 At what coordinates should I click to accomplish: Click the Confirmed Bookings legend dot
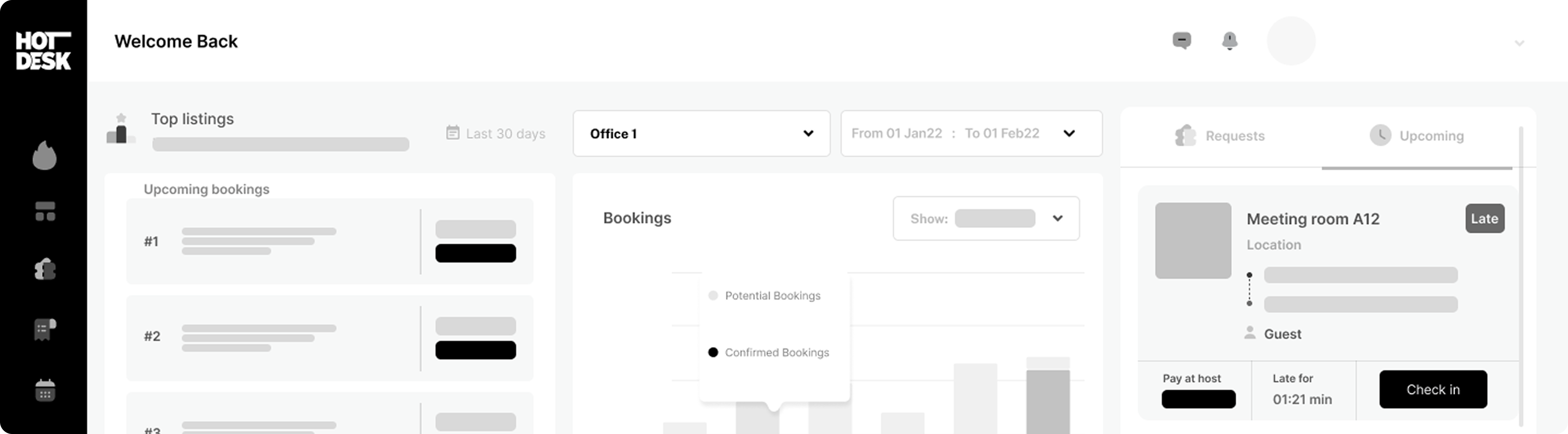(713, 352)
